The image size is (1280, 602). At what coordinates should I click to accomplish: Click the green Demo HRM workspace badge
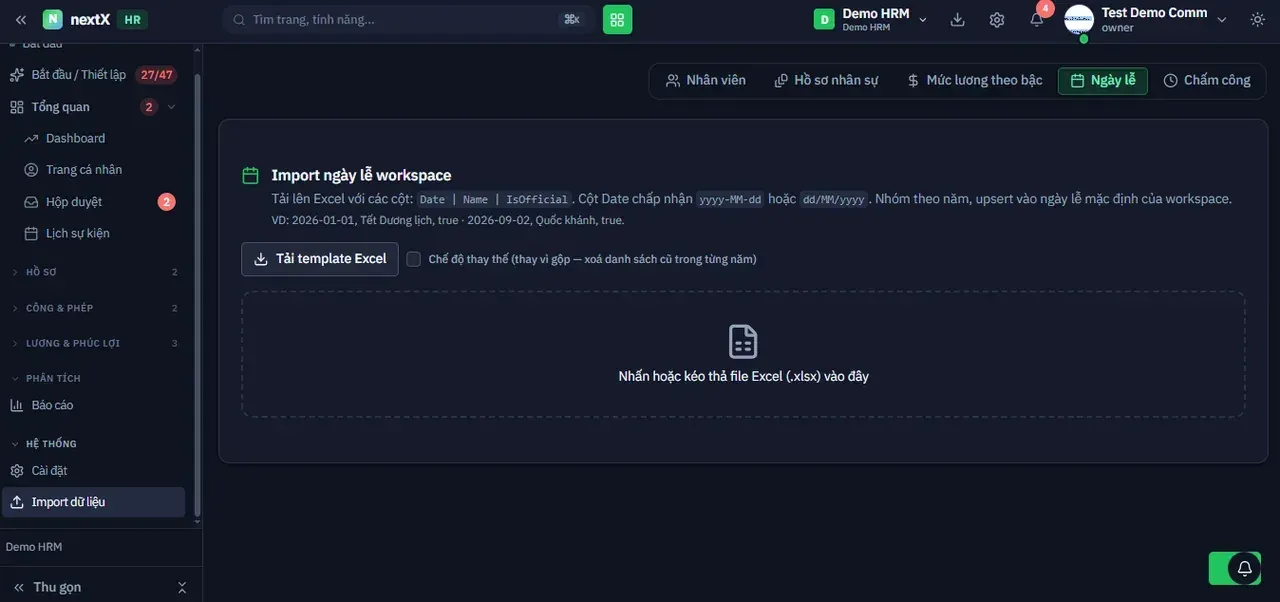point(824,19)
